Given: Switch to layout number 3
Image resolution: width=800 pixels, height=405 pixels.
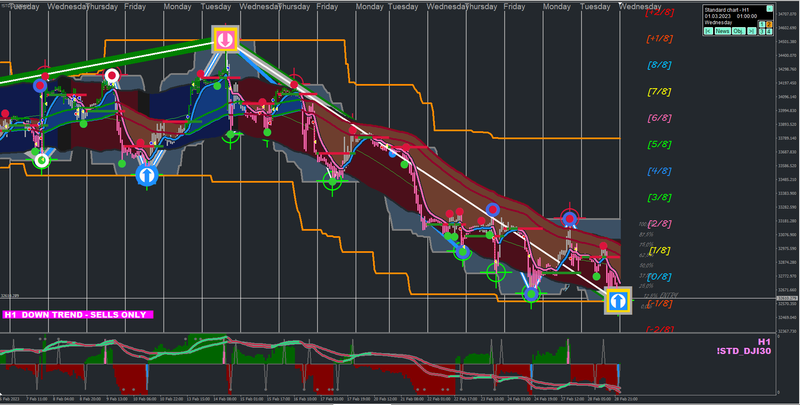Looking at the screenshot, I should coord(762,32).
